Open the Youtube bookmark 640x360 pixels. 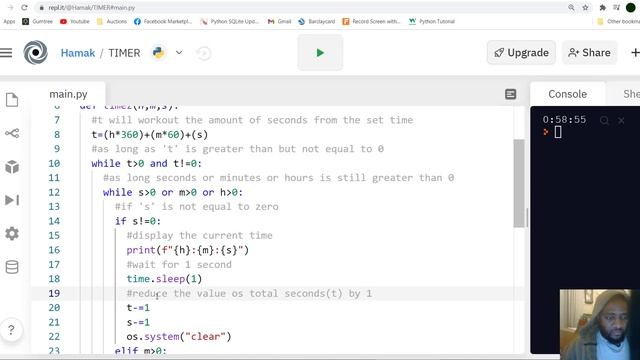click(x=75, y=21)
